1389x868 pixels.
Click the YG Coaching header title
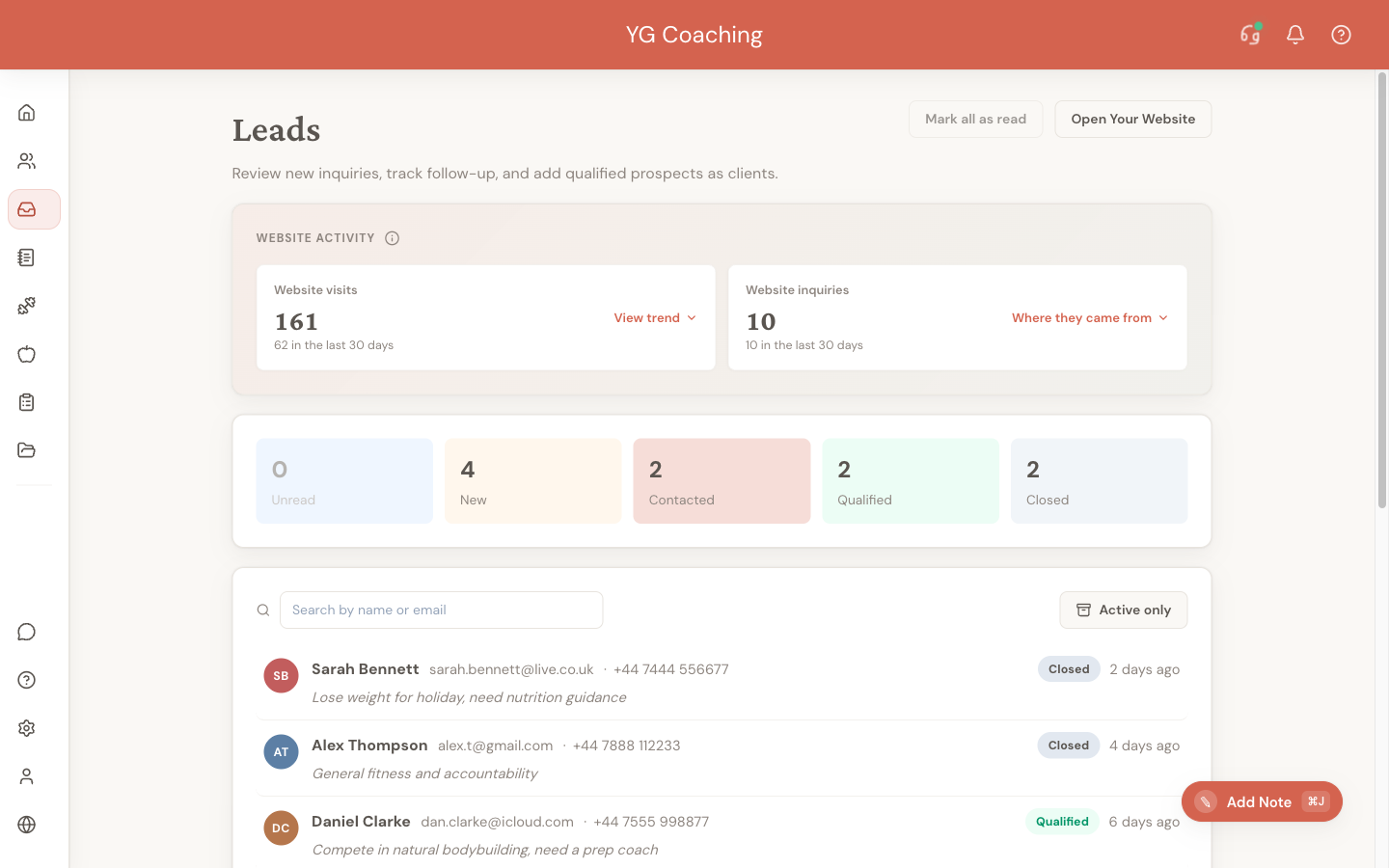point(694,35)
